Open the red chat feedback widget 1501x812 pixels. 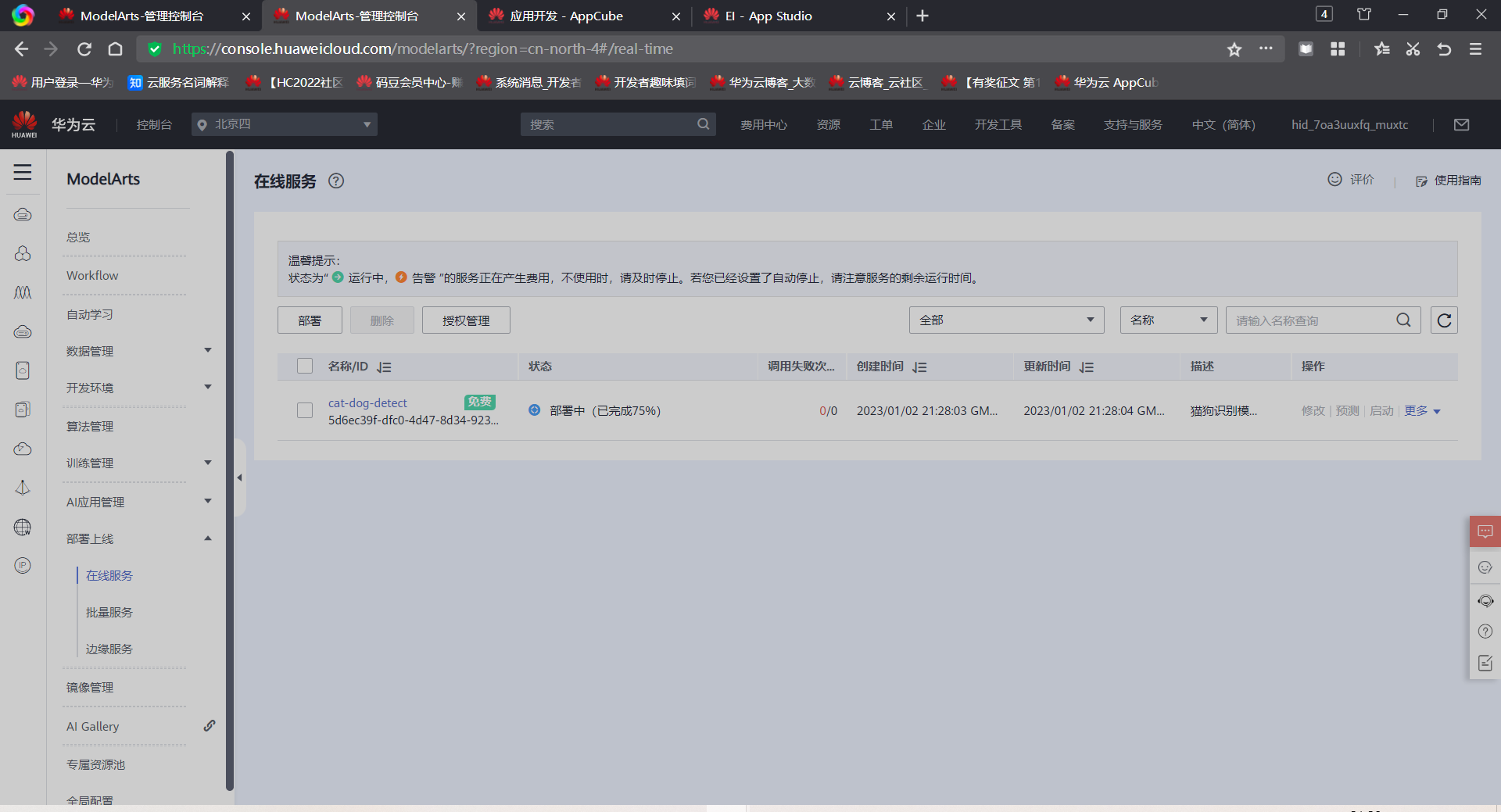click(1485, 531)
